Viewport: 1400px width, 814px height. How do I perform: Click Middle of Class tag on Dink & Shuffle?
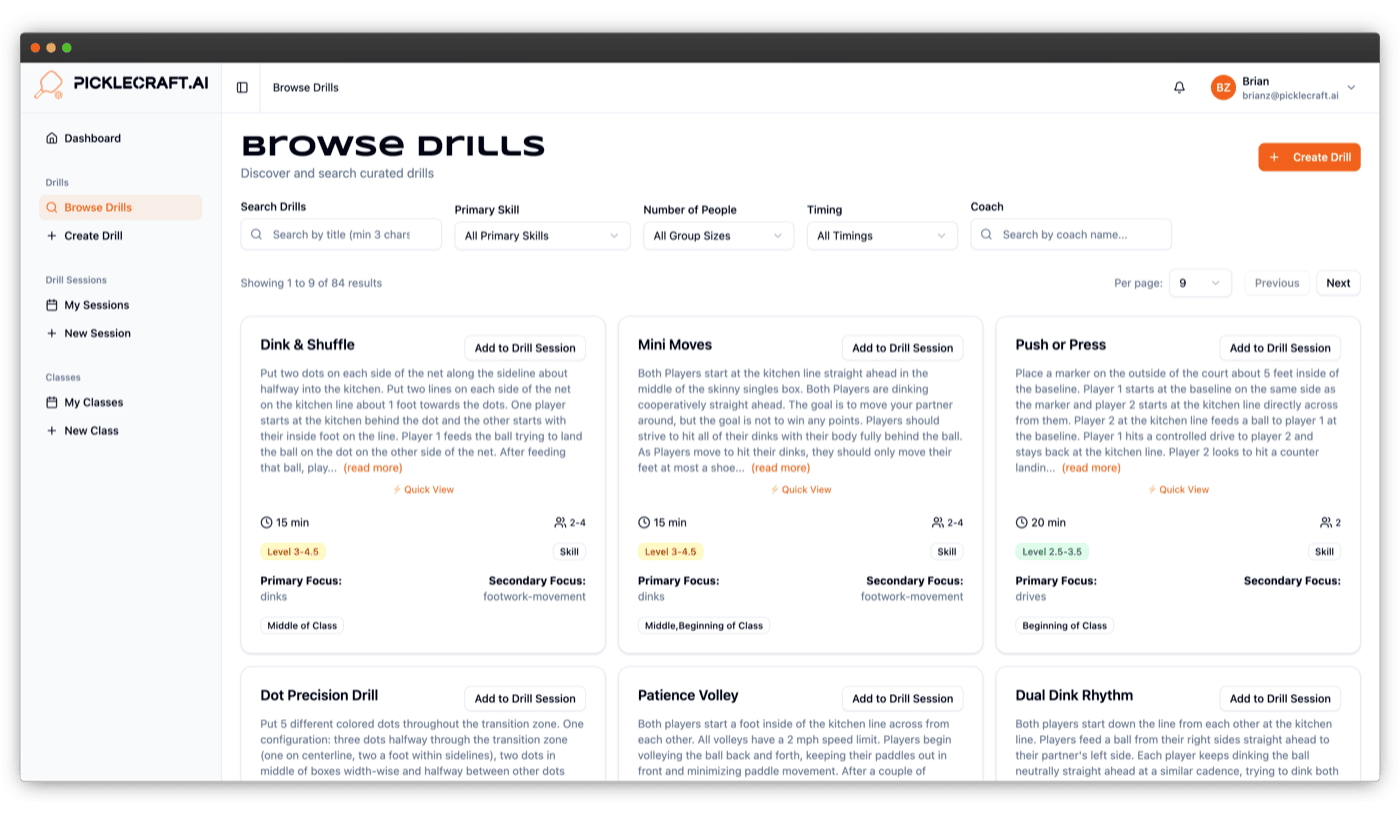point(302,626)
